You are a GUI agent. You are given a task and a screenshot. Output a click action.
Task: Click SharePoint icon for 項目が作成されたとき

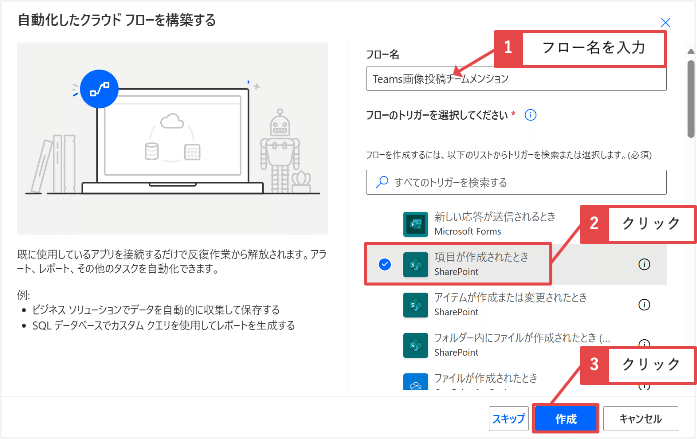[x=415, y=264]
